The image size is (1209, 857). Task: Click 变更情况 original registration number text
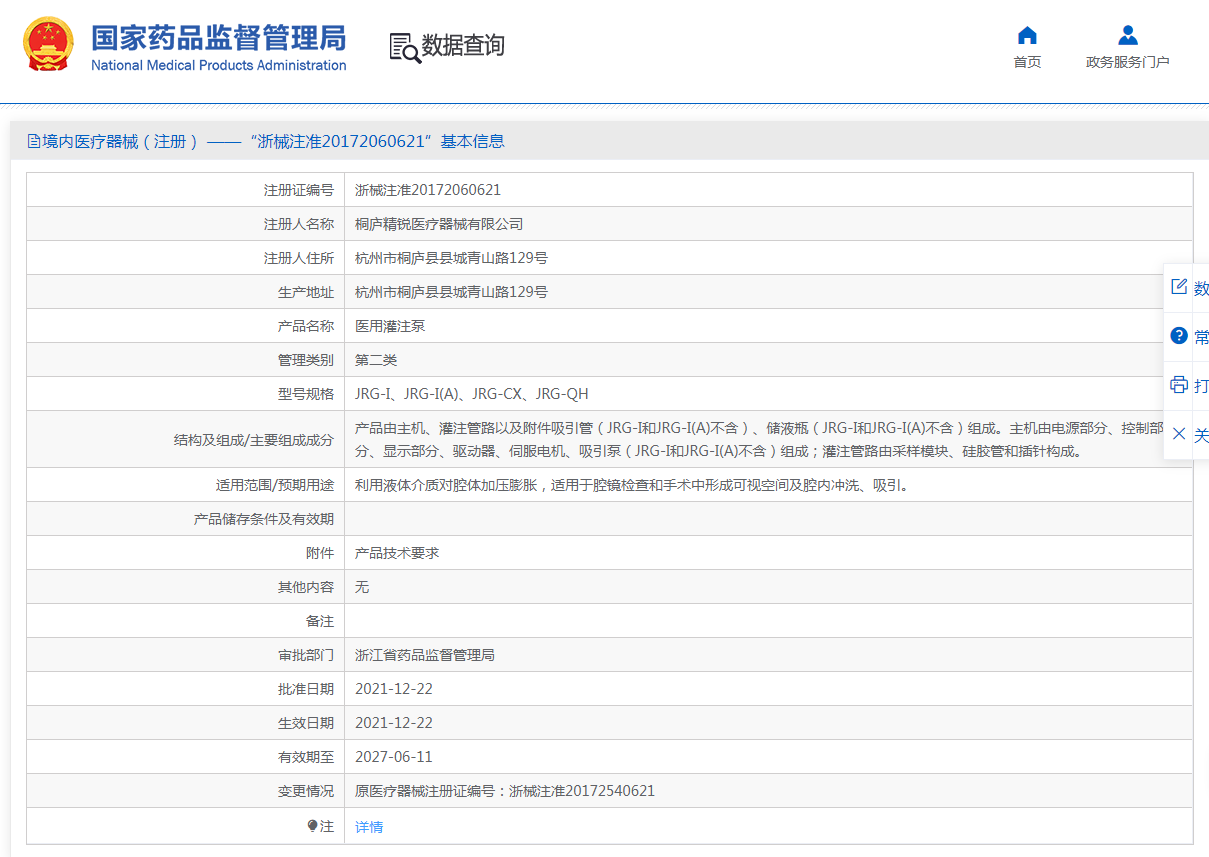[x=505, y=791]
